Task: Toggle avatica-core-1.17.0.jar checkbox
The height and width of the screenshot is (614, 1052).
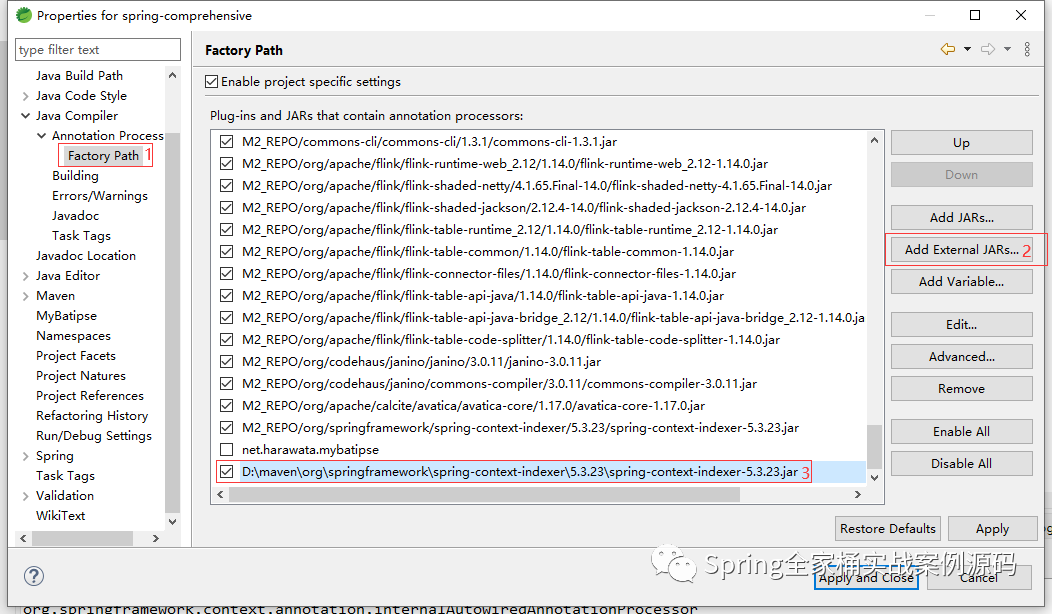Action: pos(227,406)
